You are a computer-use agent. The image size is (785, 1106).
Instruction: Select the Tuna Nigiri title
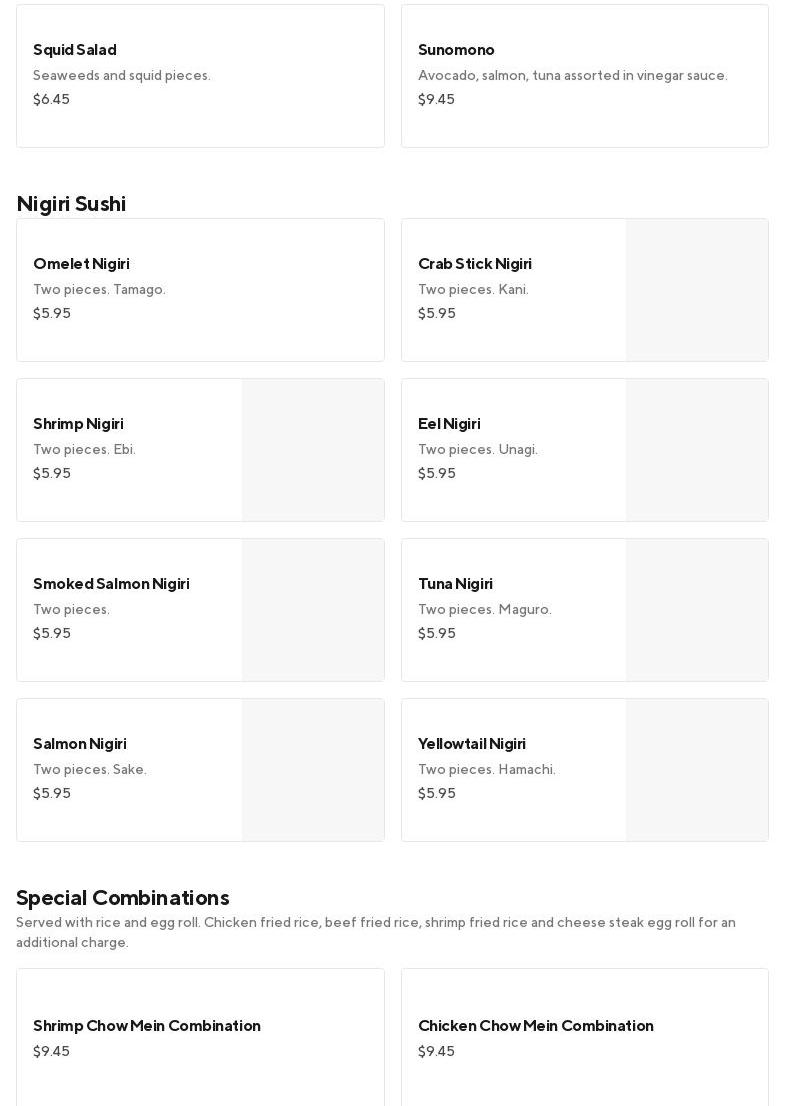tap(455, 584)
